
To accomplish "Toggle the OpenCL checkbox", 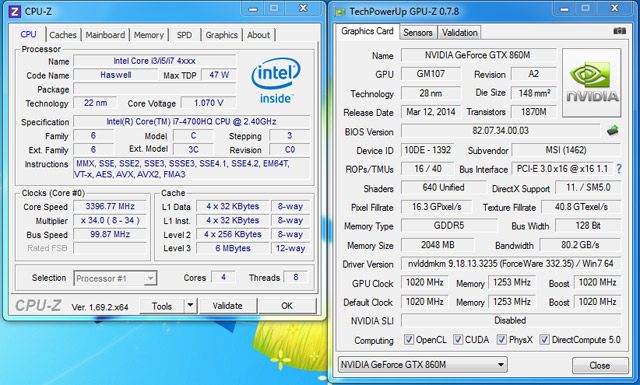I will click(x=409, y=339).
